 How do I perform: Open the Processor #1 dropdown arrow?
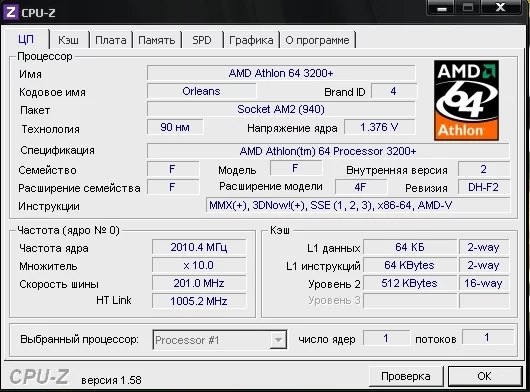point(278,340)
